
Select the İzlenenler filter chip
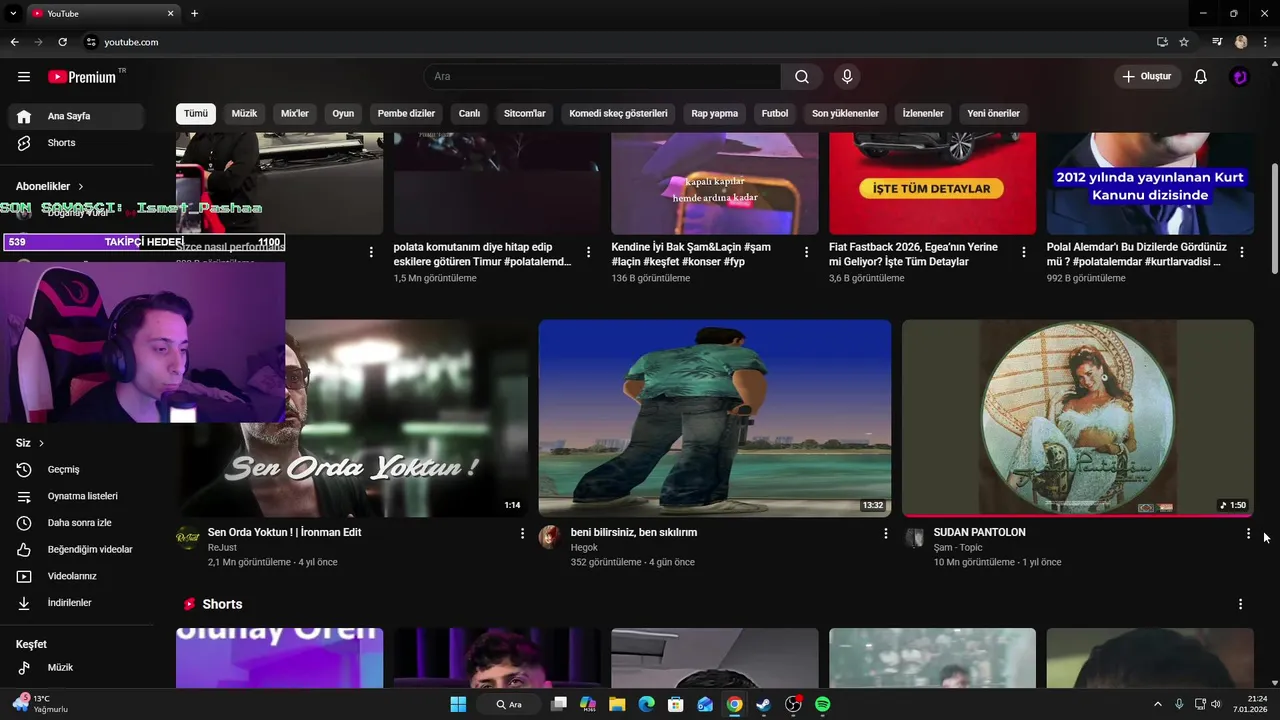point(923,113)
